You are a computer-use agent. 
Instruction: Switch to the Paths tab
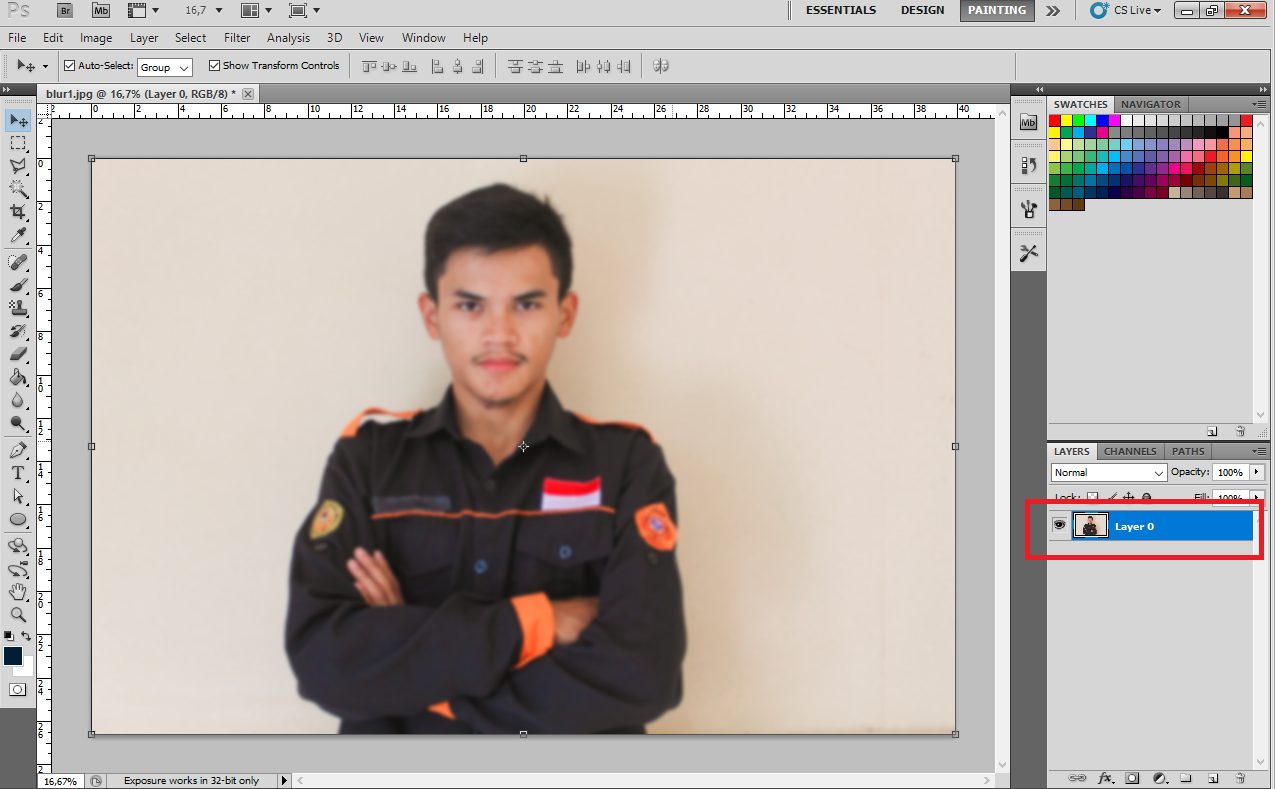coord(1188,451)
